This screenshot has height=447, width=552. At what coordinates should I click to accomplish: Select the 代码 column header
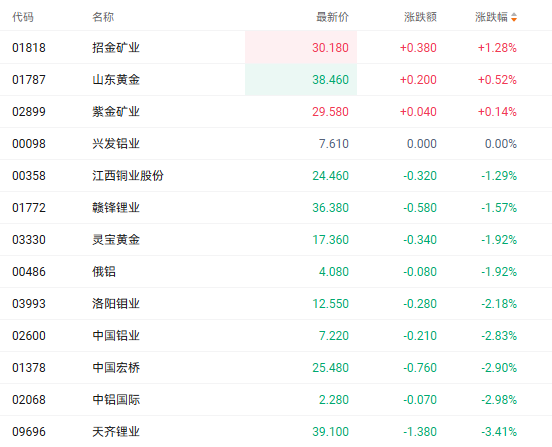[23, 17]
